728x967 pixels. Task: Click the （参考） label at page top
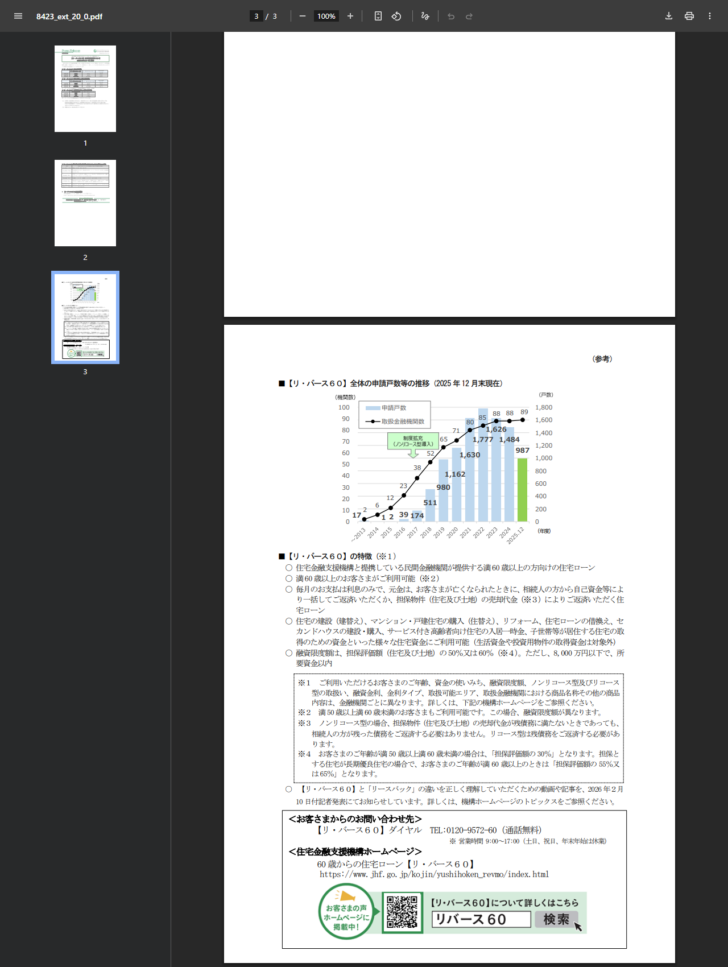click(x=602, y=358)
